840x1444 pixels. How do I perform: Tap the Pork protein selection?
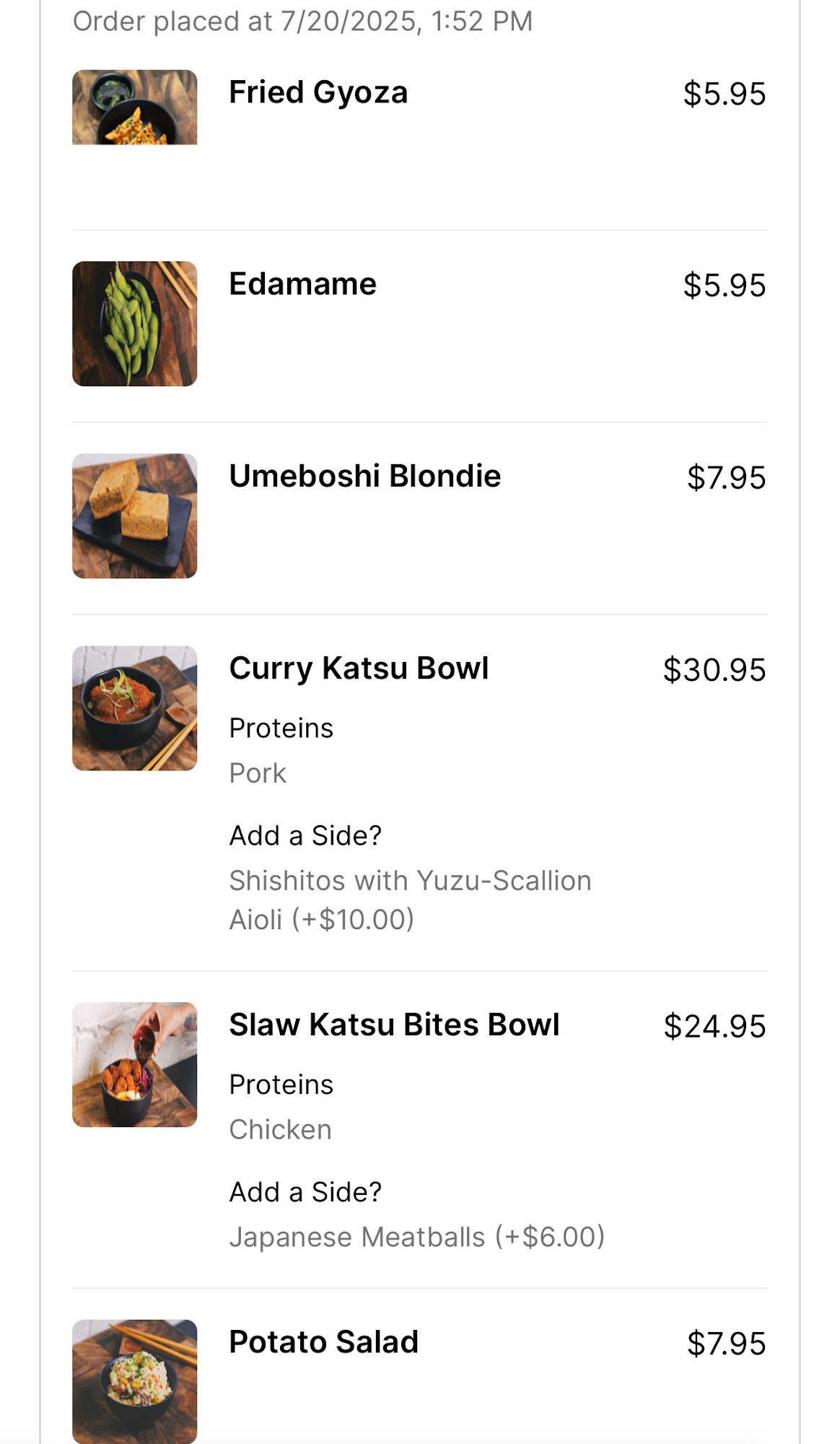click(258, 773)
